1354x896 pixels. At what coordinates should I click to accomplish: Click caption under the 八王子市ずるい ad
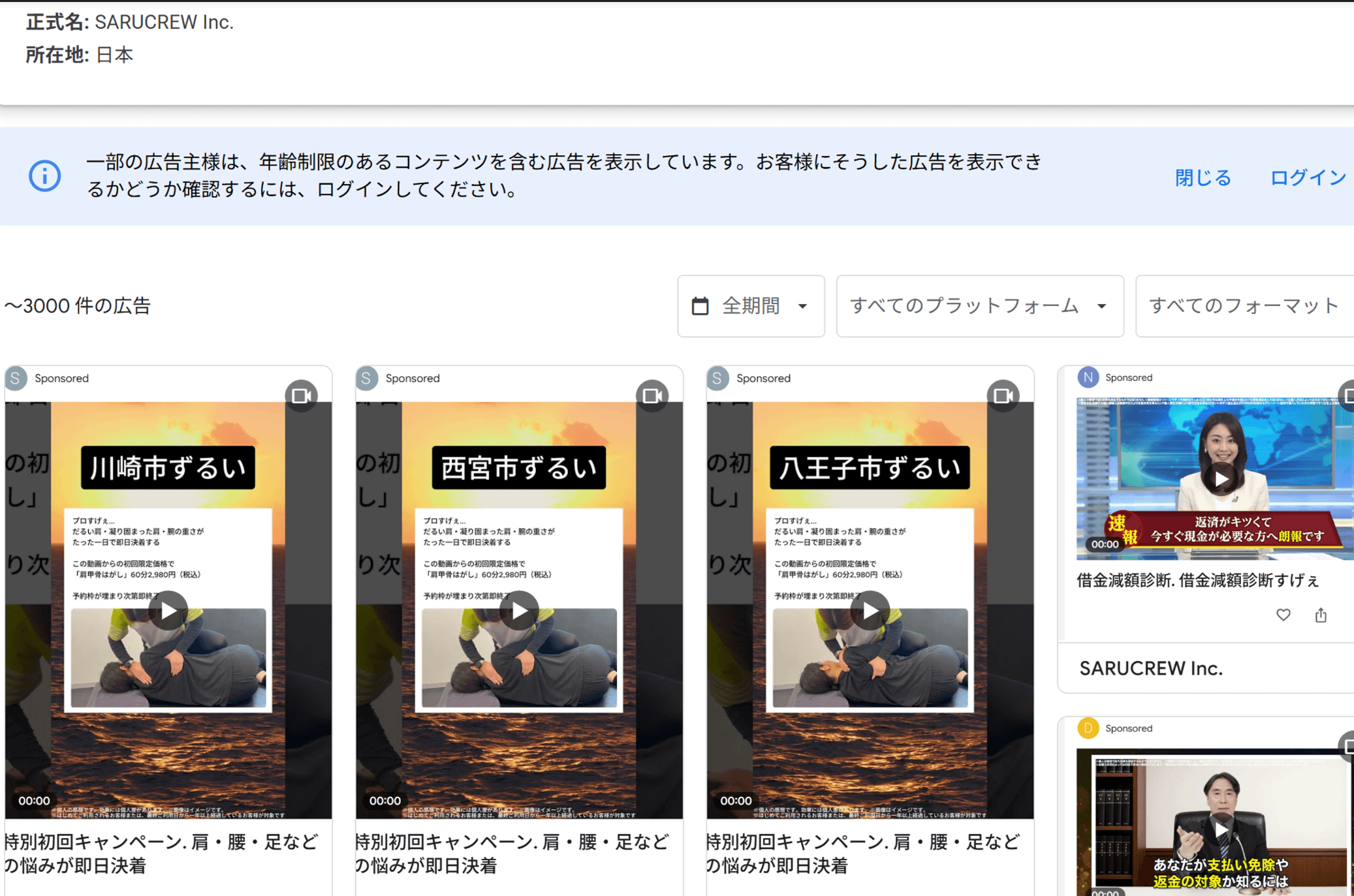coord(863,854)
